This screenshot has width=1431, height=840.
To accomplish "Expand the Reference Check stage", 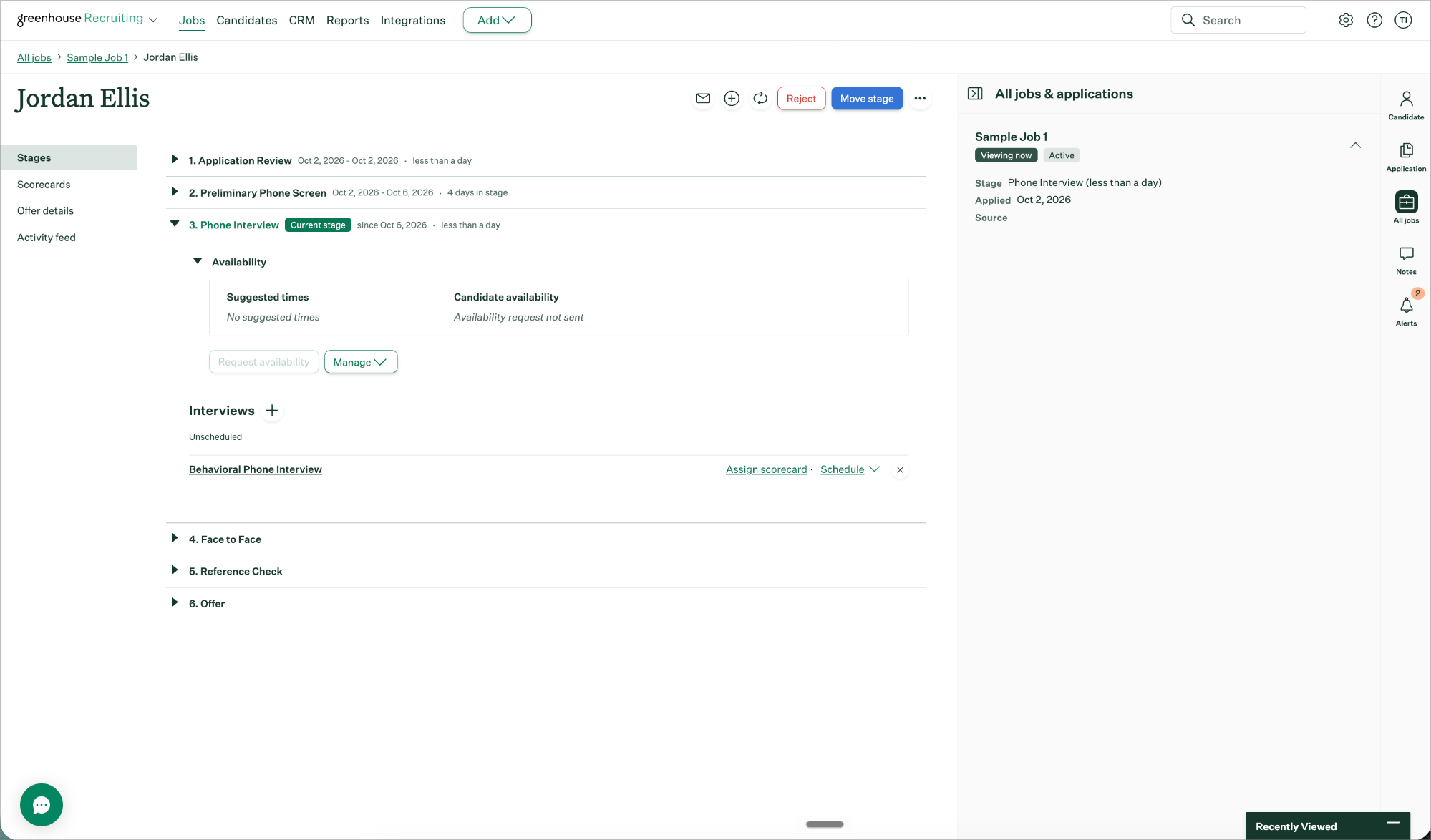I will tap(174, 570).
